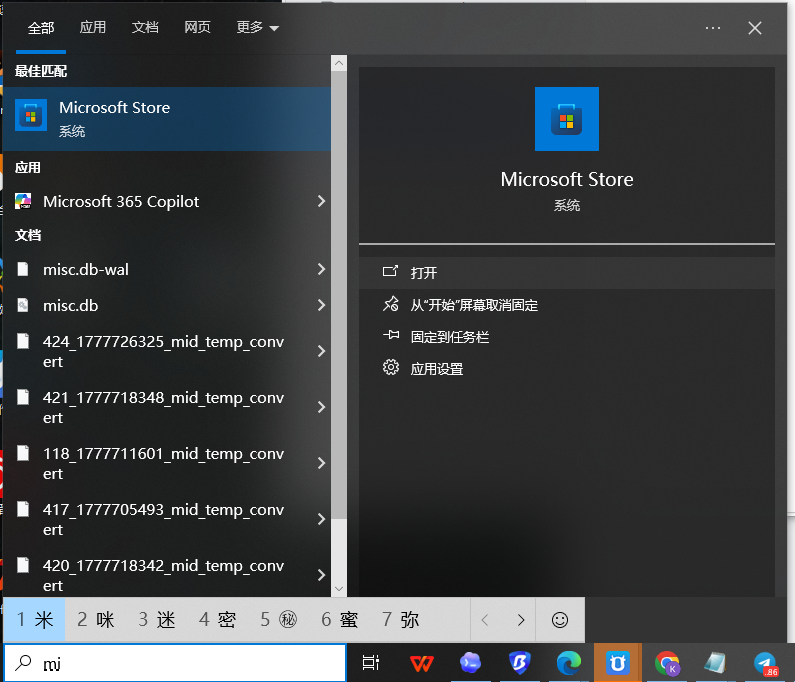
Task: Expand misc.db-wal result arrow
Action: 321,269
